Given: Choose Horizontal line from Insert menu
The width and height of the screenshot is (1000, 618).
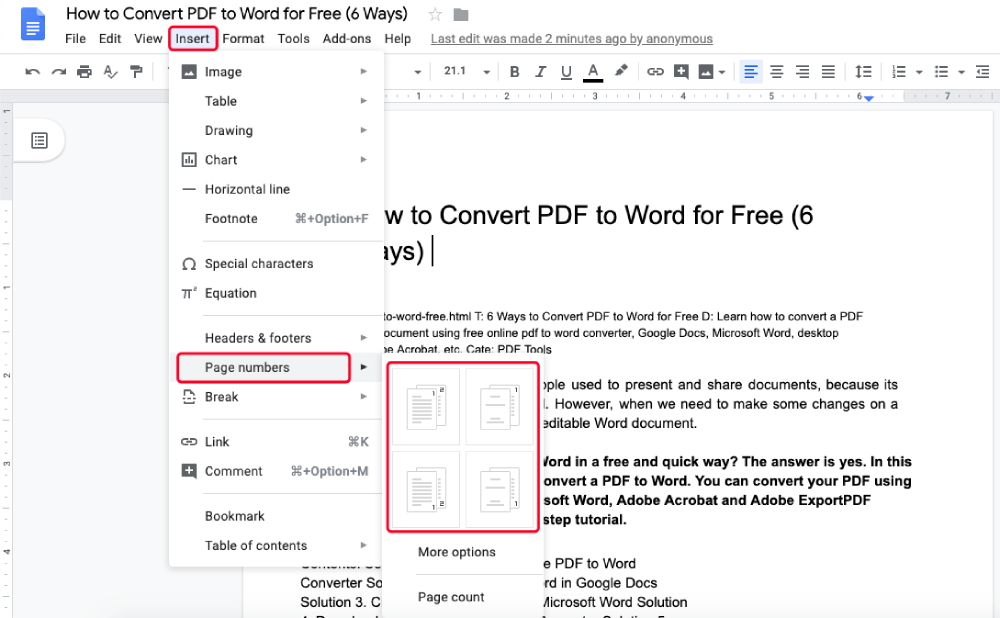Looking at the screenshot, I should coord(247,189).
